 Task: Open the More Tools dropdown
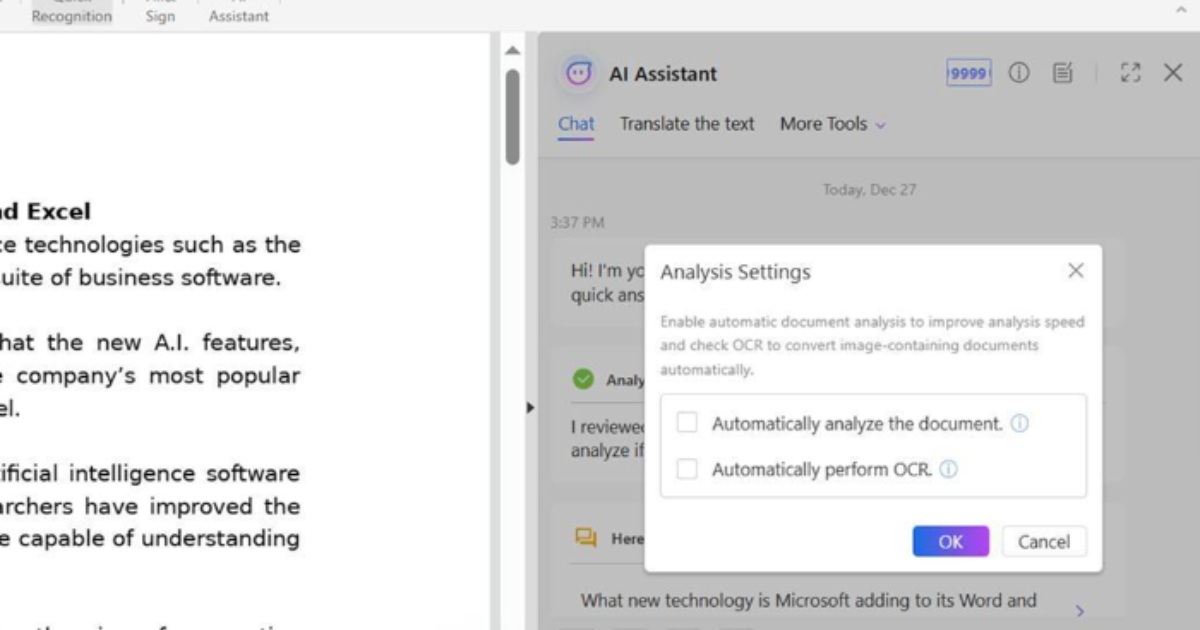point(832,124)
